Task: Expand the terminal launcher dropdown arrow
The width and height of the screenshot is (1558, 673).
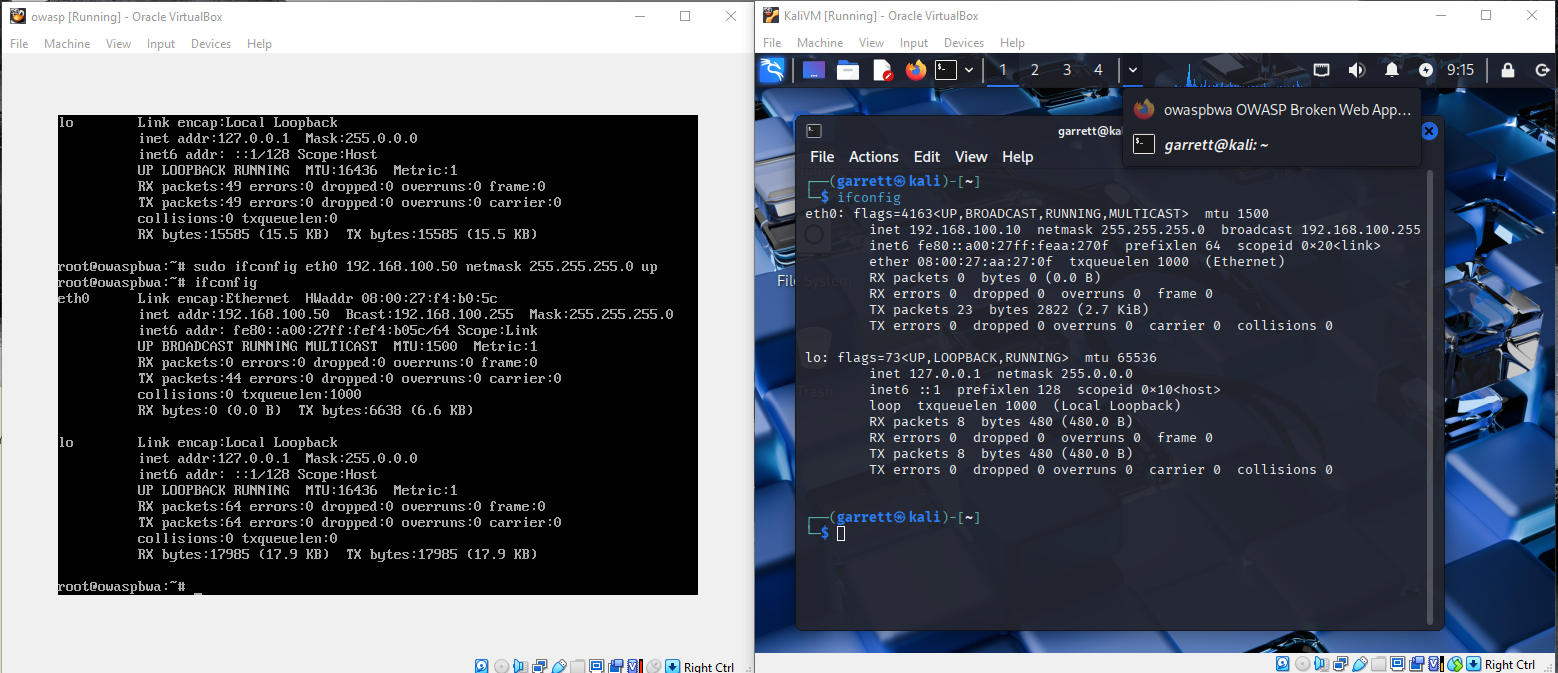Action: tap(969, 70)
